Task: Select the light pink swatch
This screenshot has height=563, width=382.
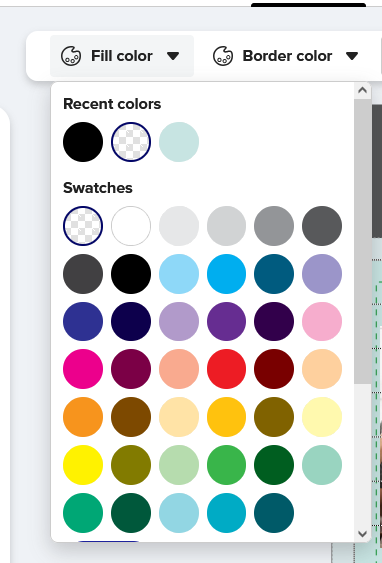Action: (322, 321)
